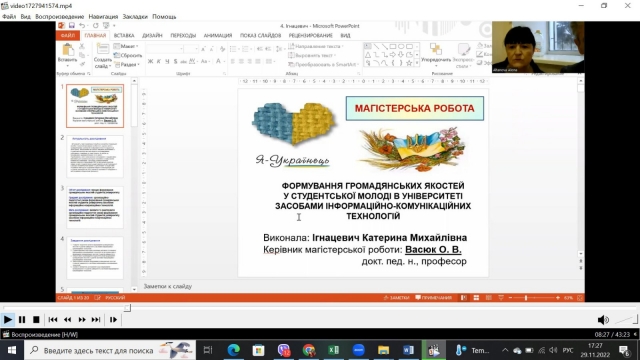
Task: Click the video seek bar
Action: pos(320,308)
